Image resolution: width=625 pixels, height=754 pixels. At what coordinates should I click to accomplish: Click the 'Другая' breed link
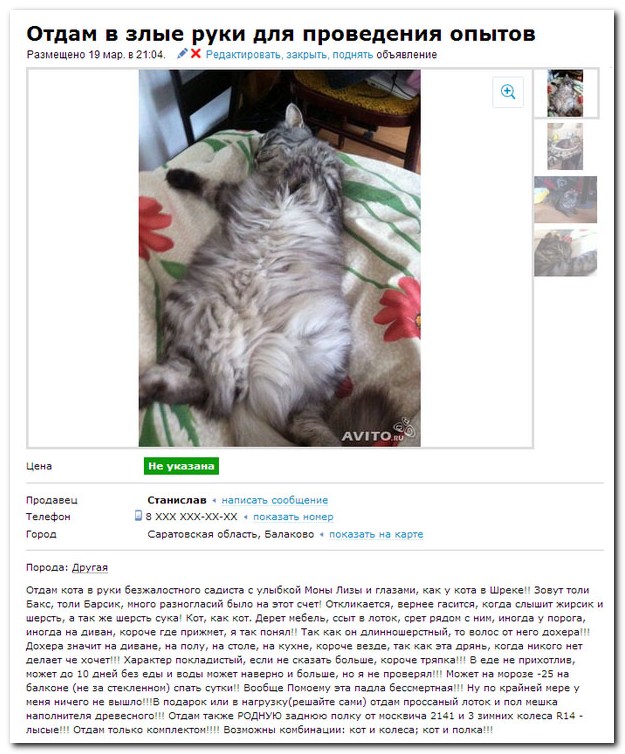point(90,568)
